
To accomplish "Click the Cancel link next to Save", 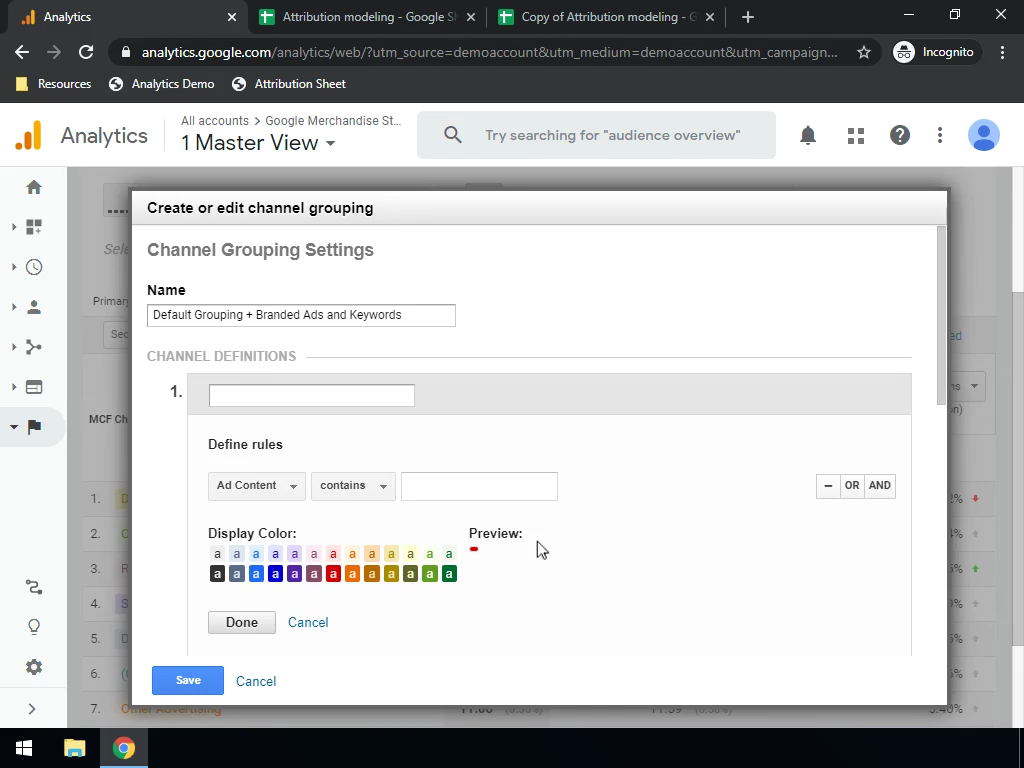I will point(256,681).
